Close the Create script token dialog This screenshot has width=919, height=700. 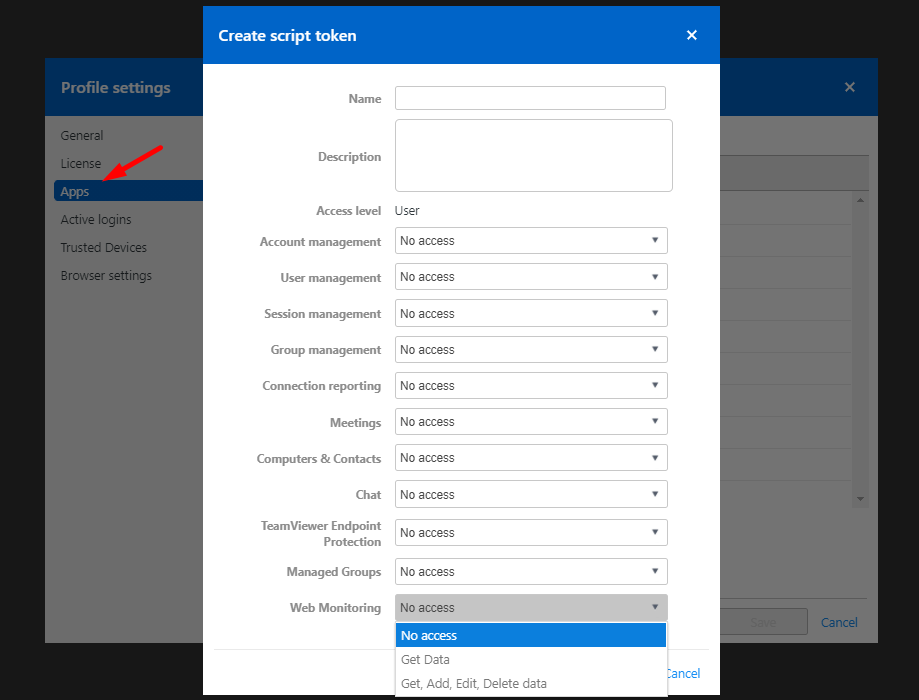click(x=691, y=34)
